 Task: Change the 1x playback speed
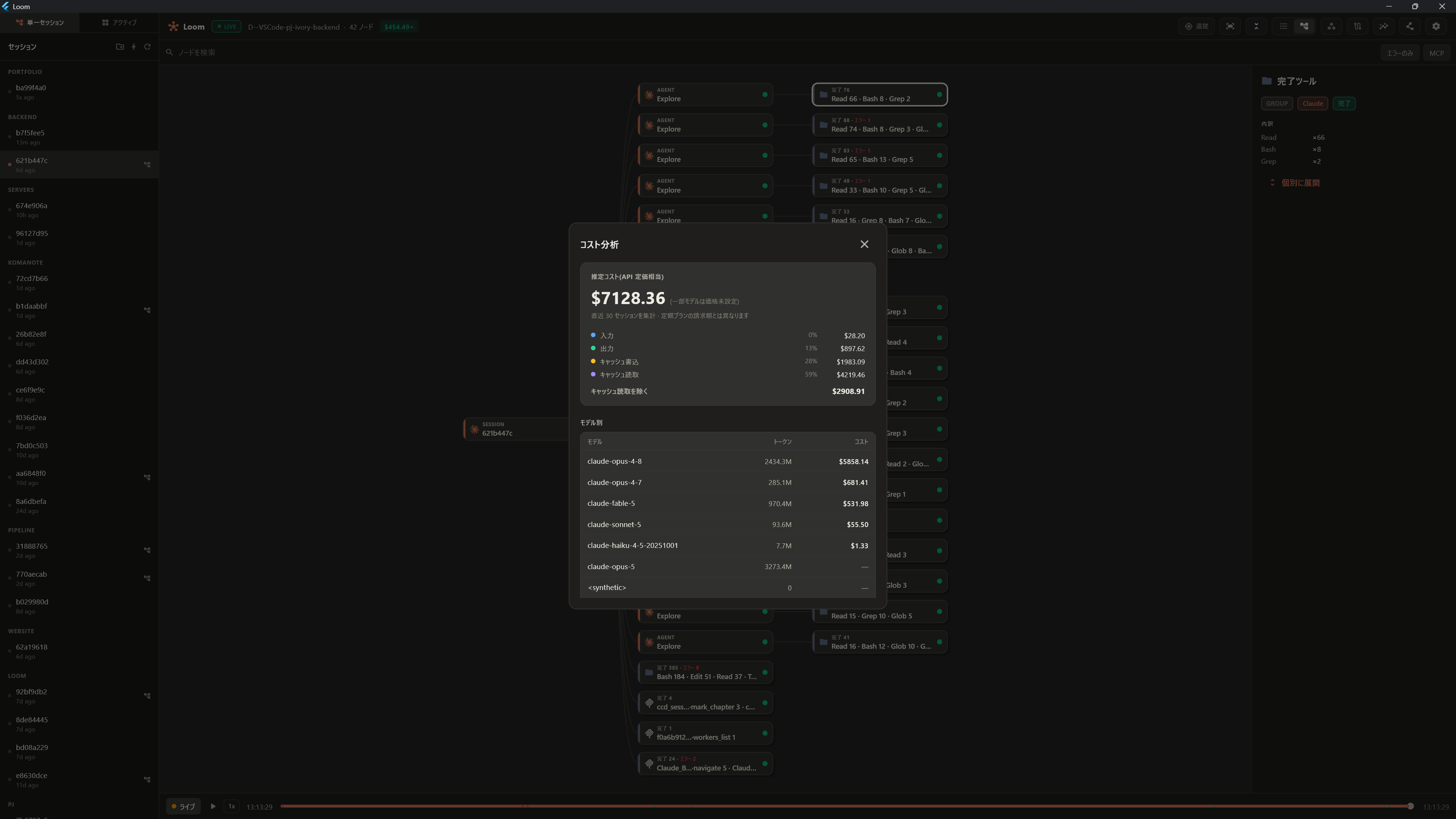[x=231, y=806]
